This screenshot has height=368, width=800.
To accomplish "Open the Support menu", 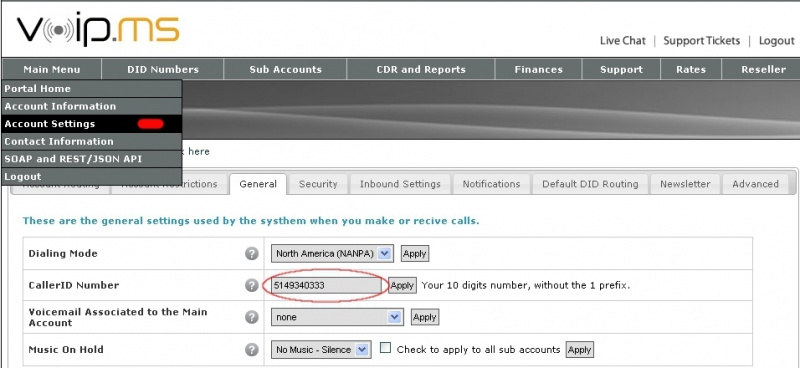I will (x=621, y=69).
